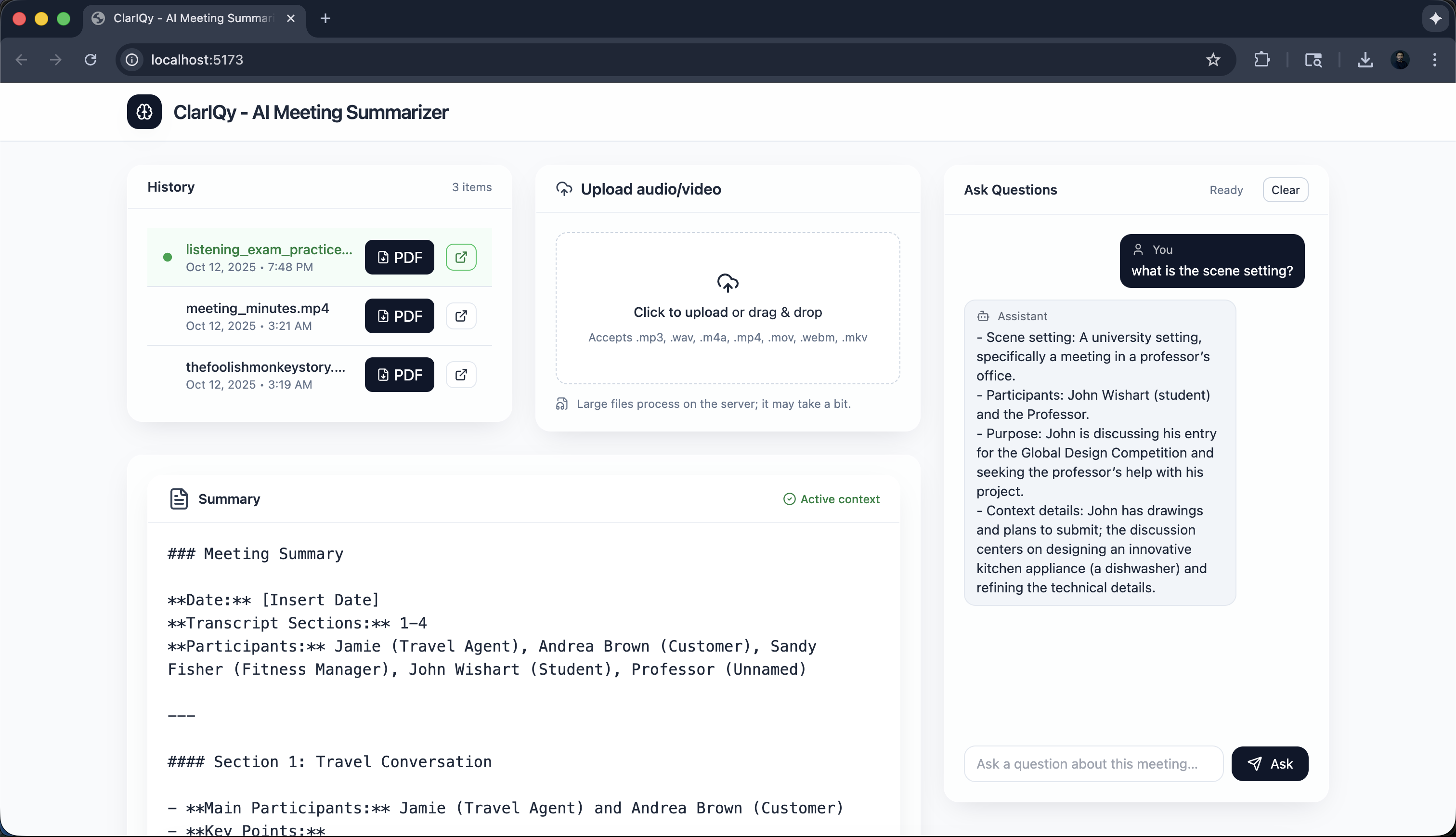Select thefoolishmonkeystory history item

(265, 374)
